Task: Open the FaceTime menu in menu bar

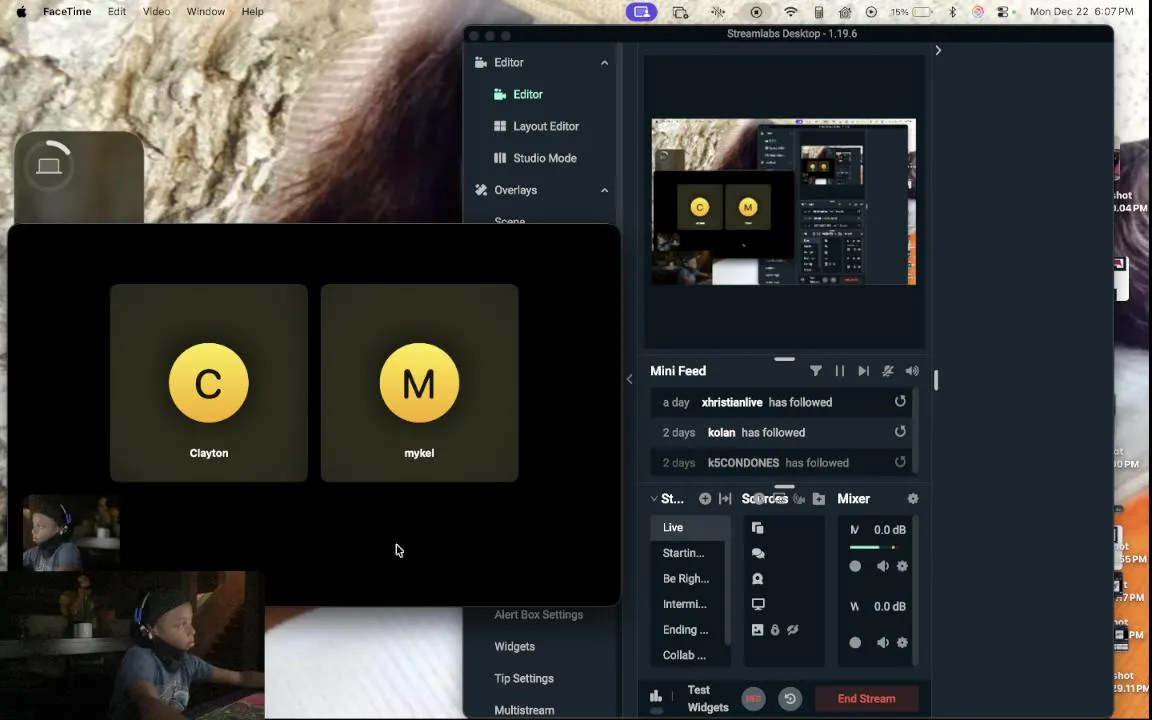Action: [x=67, y=12]
